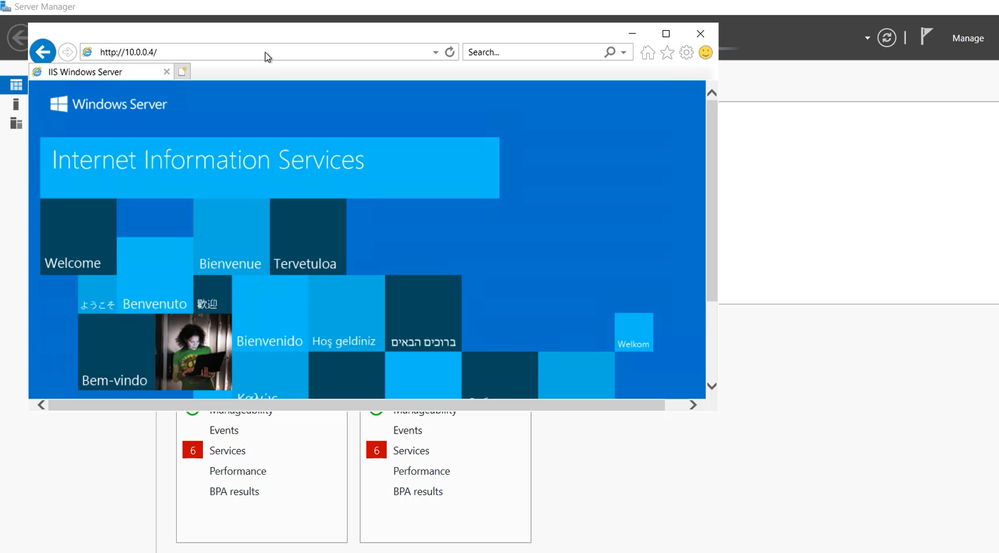This screenshot has height=553, width=999.
Task: Click the Benvenuto tile
Action: 155,275
